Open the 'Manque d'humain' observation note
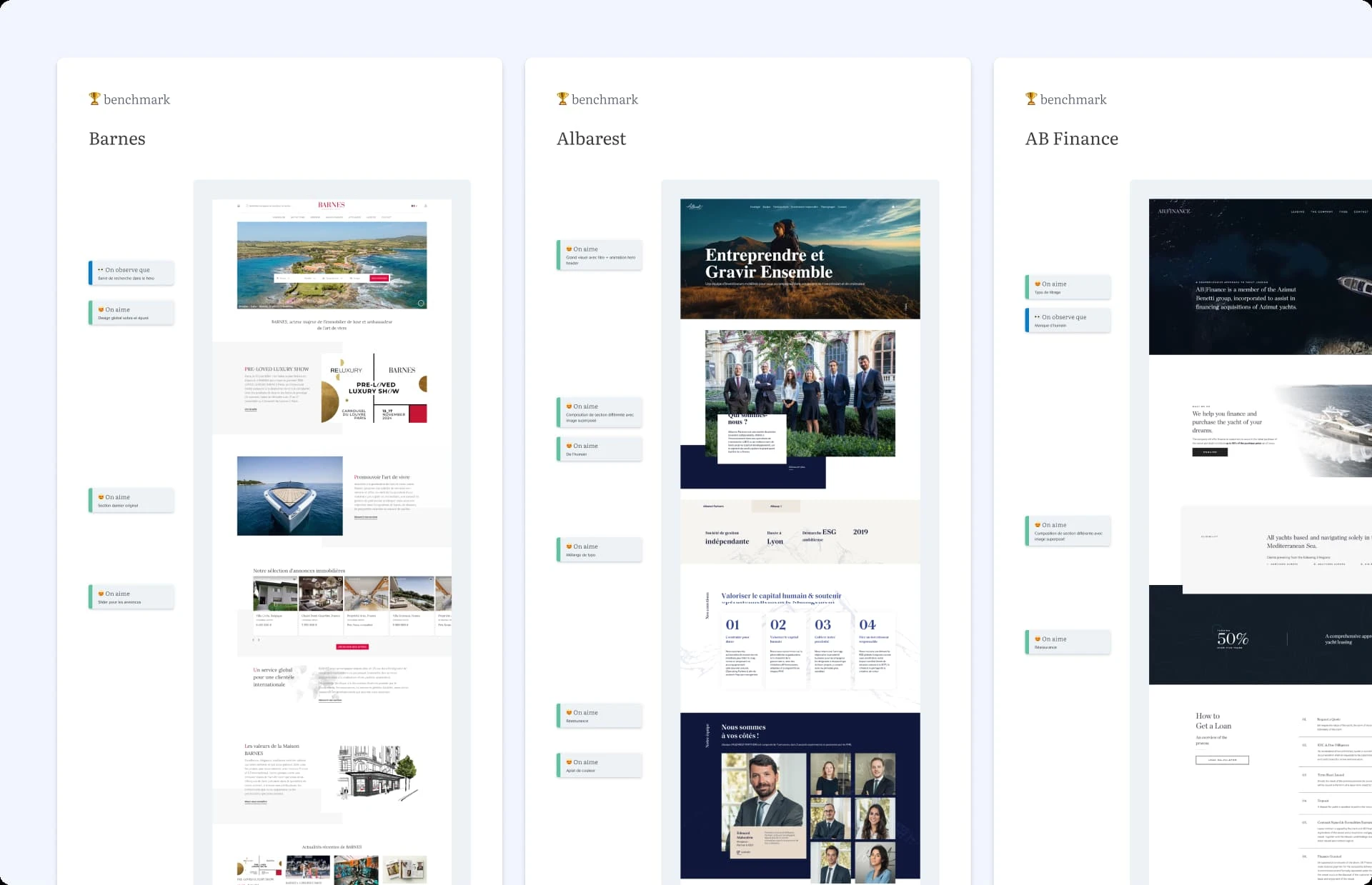Screen dimensions: 1372x885 1068,320
